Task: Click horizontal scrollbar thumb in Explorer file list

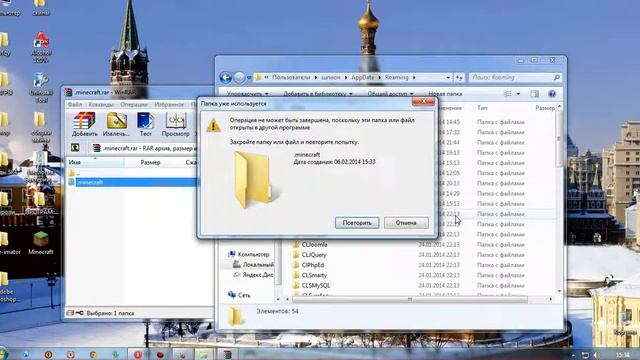Action: pos(410,300)
